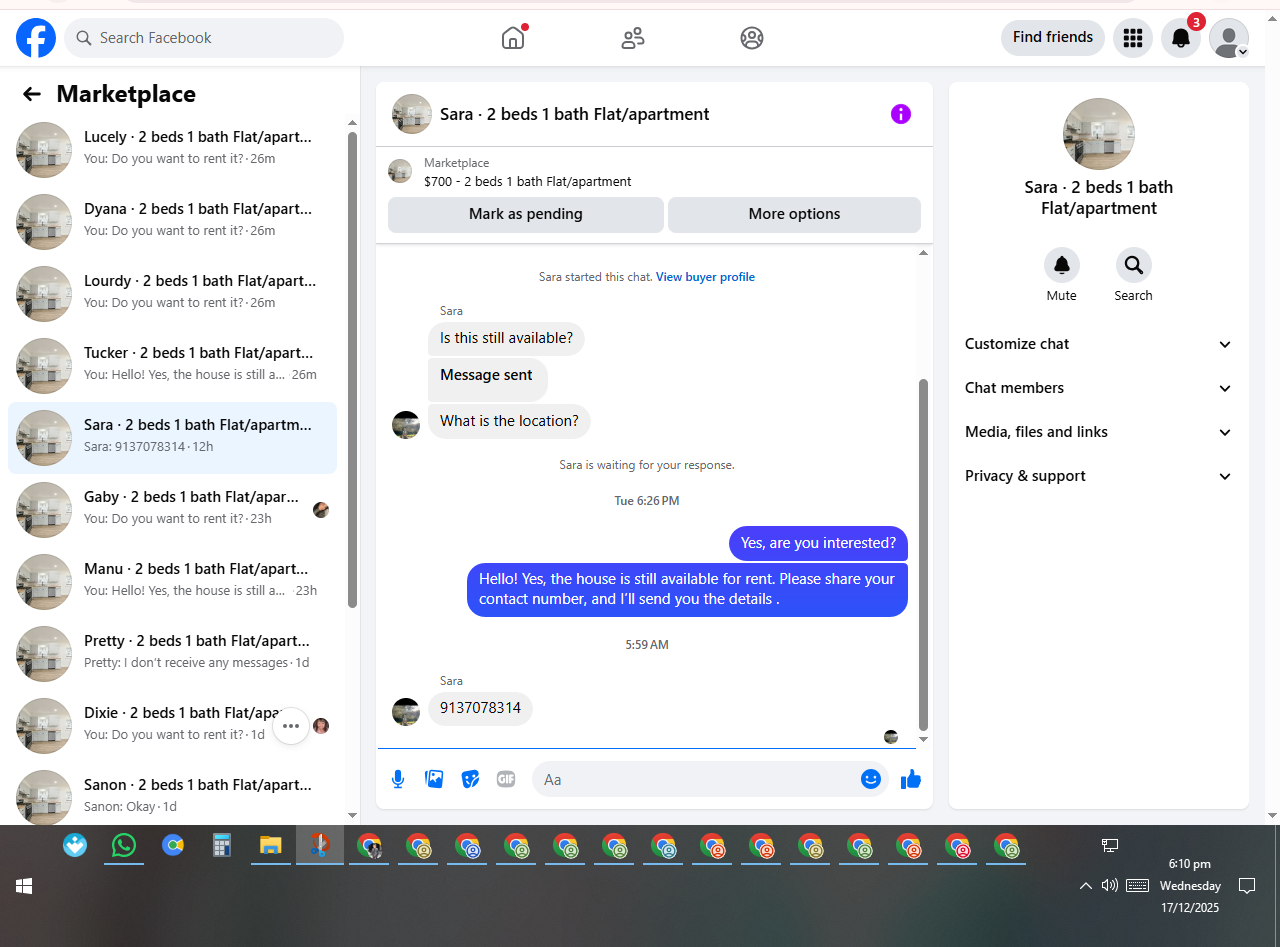Viewport: 1280px width, 947px height.
Task: Open the Groups icon in top bar
Action: 752,38
